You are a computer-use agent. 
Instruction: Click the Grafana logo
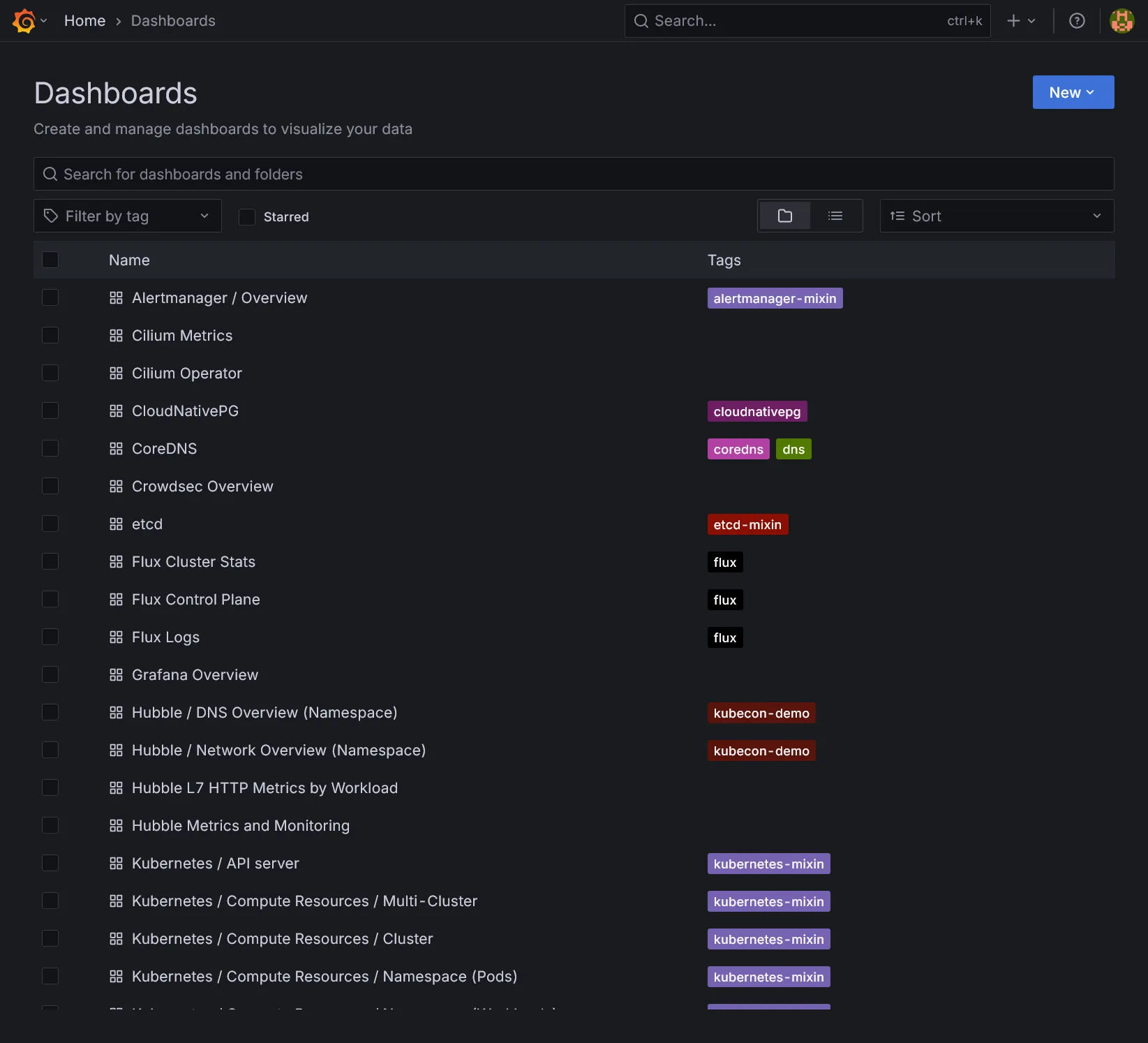pos(23,20)
